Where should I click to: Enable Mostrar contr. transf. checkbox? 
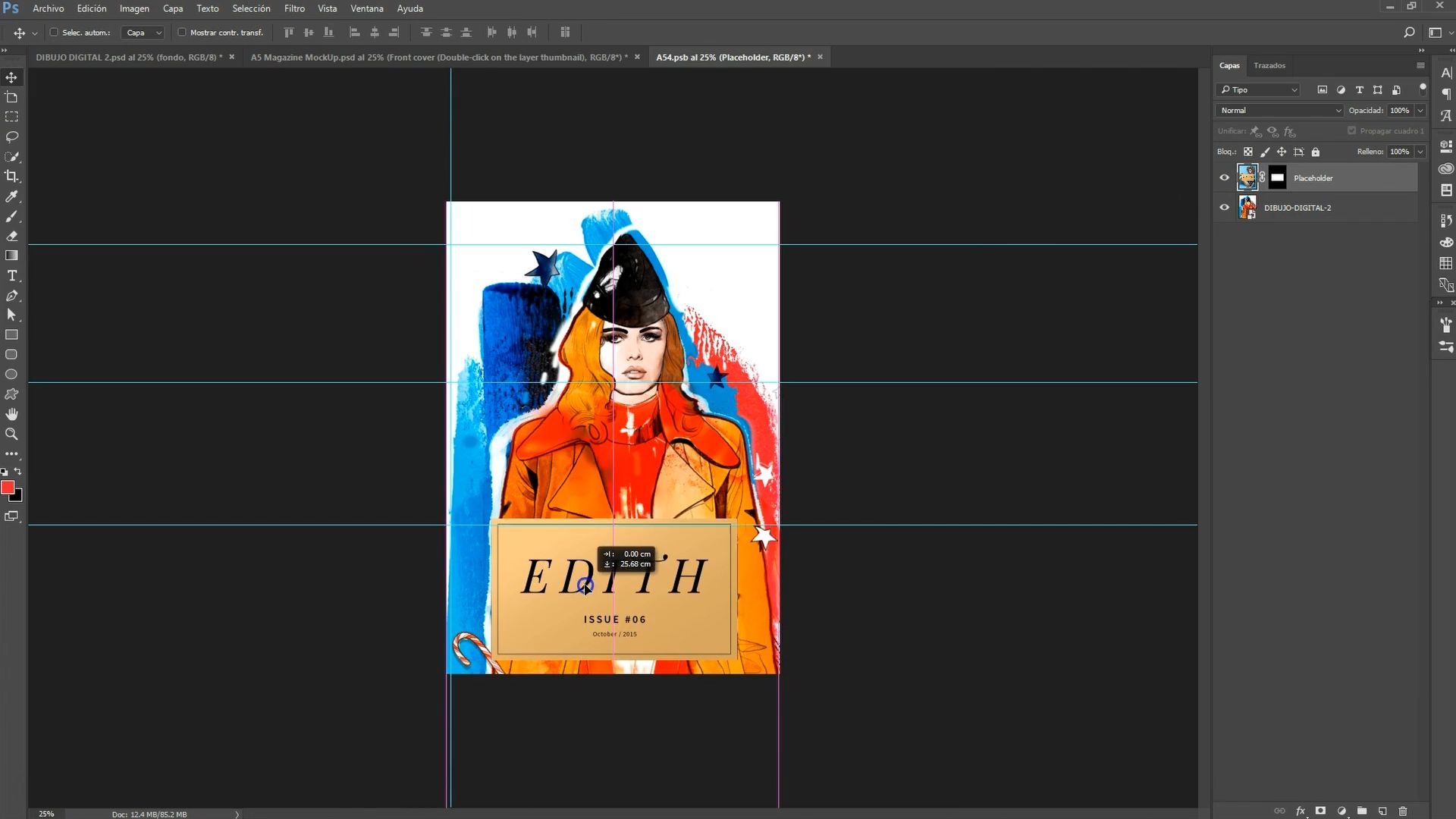pos(182,33)
